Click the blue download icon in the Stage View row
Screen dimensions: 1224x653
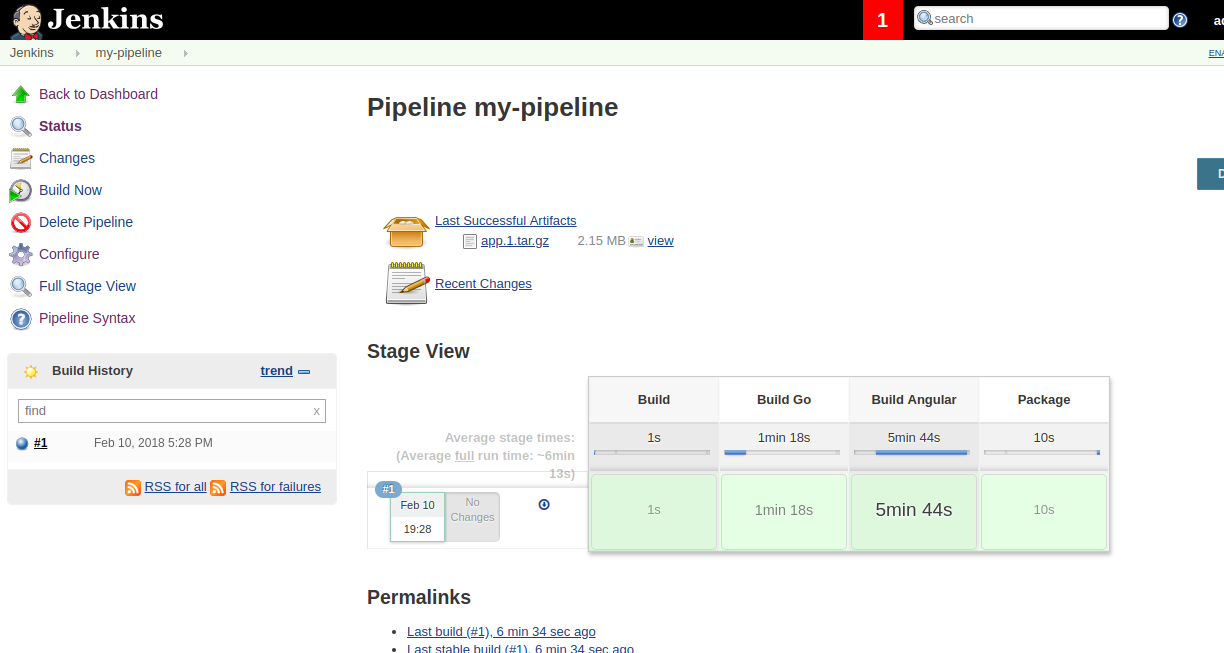544,504
